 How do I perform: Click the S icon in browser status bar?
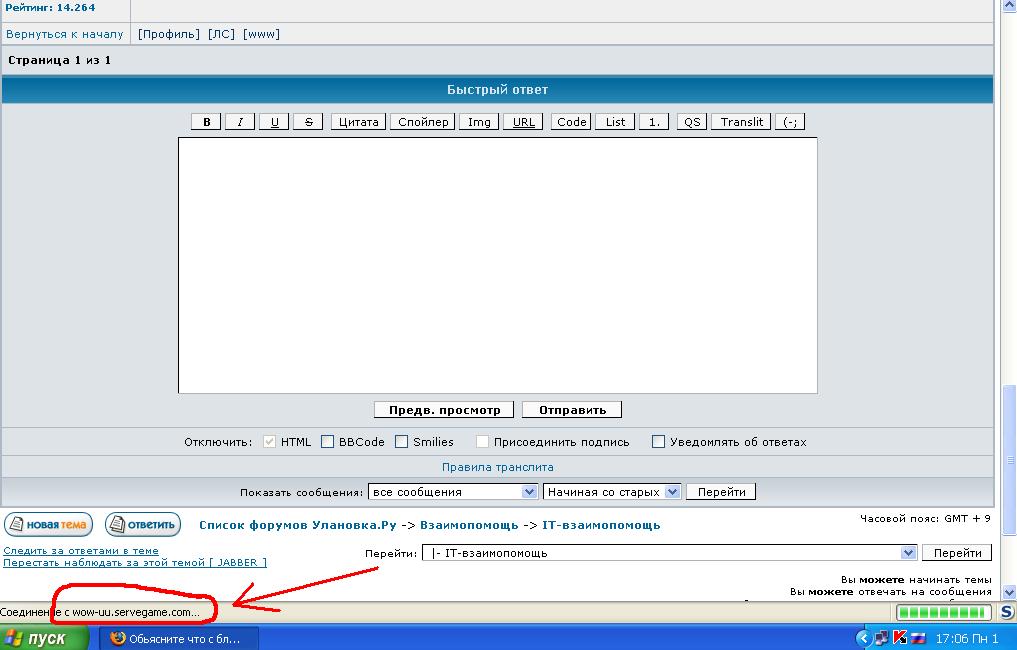1007,612
